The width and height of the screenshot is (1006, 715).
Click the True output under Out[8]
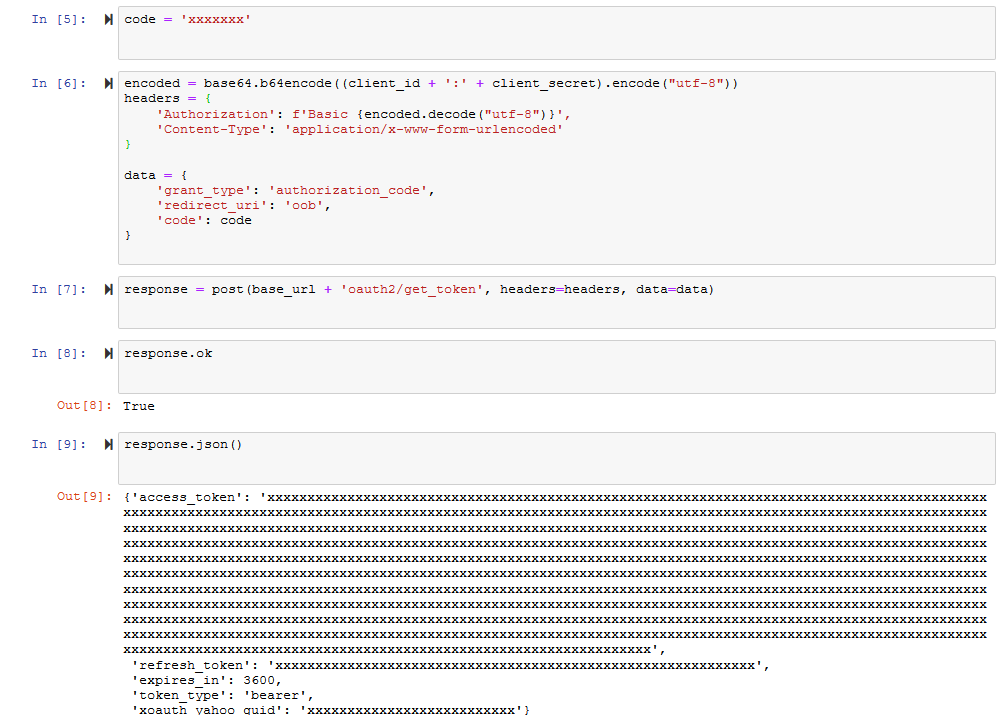[138, 406]
